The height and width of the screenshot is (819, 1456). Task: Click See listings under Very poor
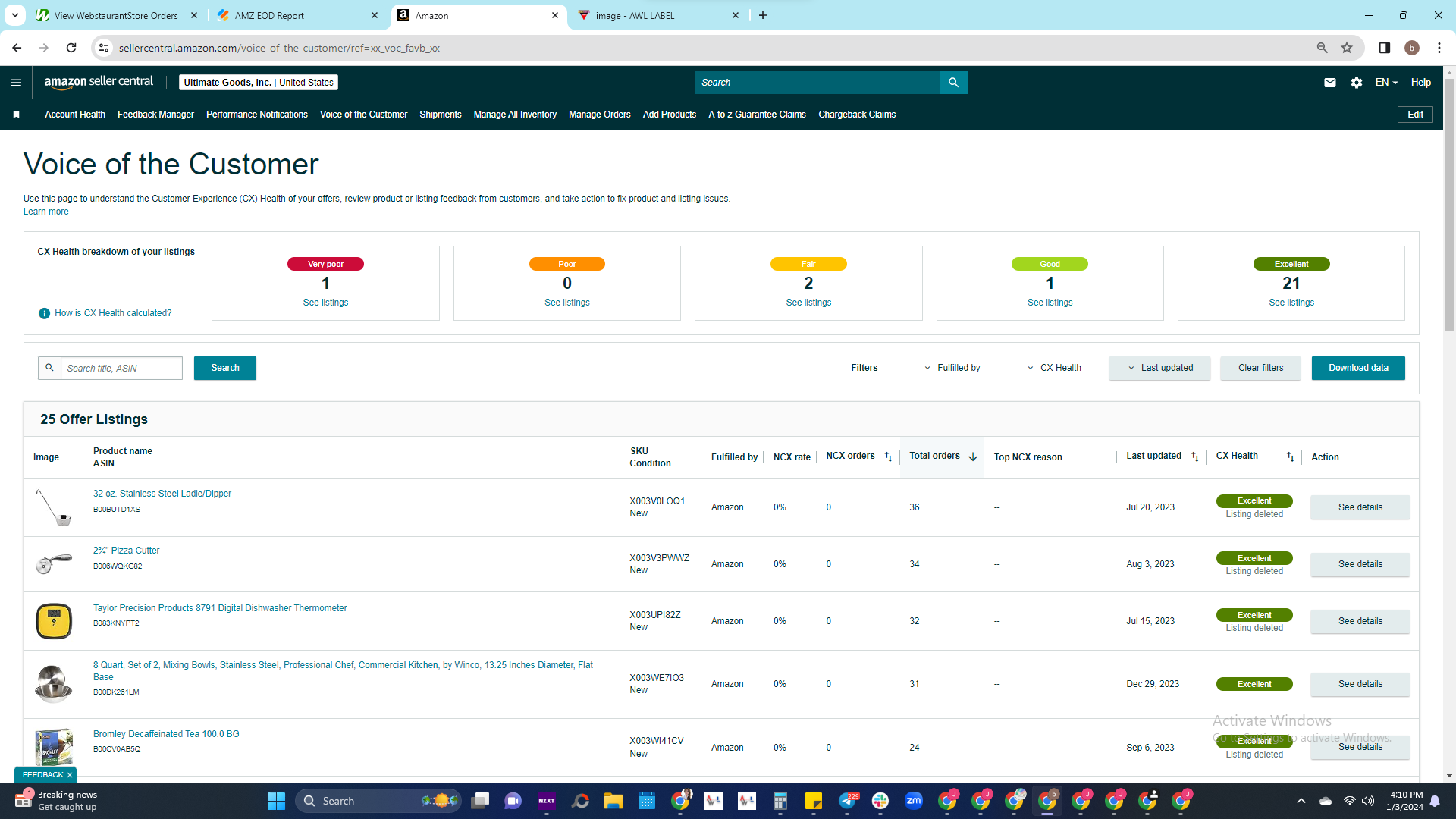[325, 303]
